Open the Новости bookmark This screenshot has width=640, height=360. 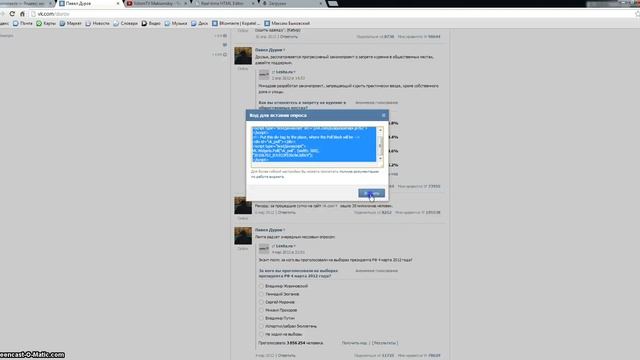pos(97,23)
